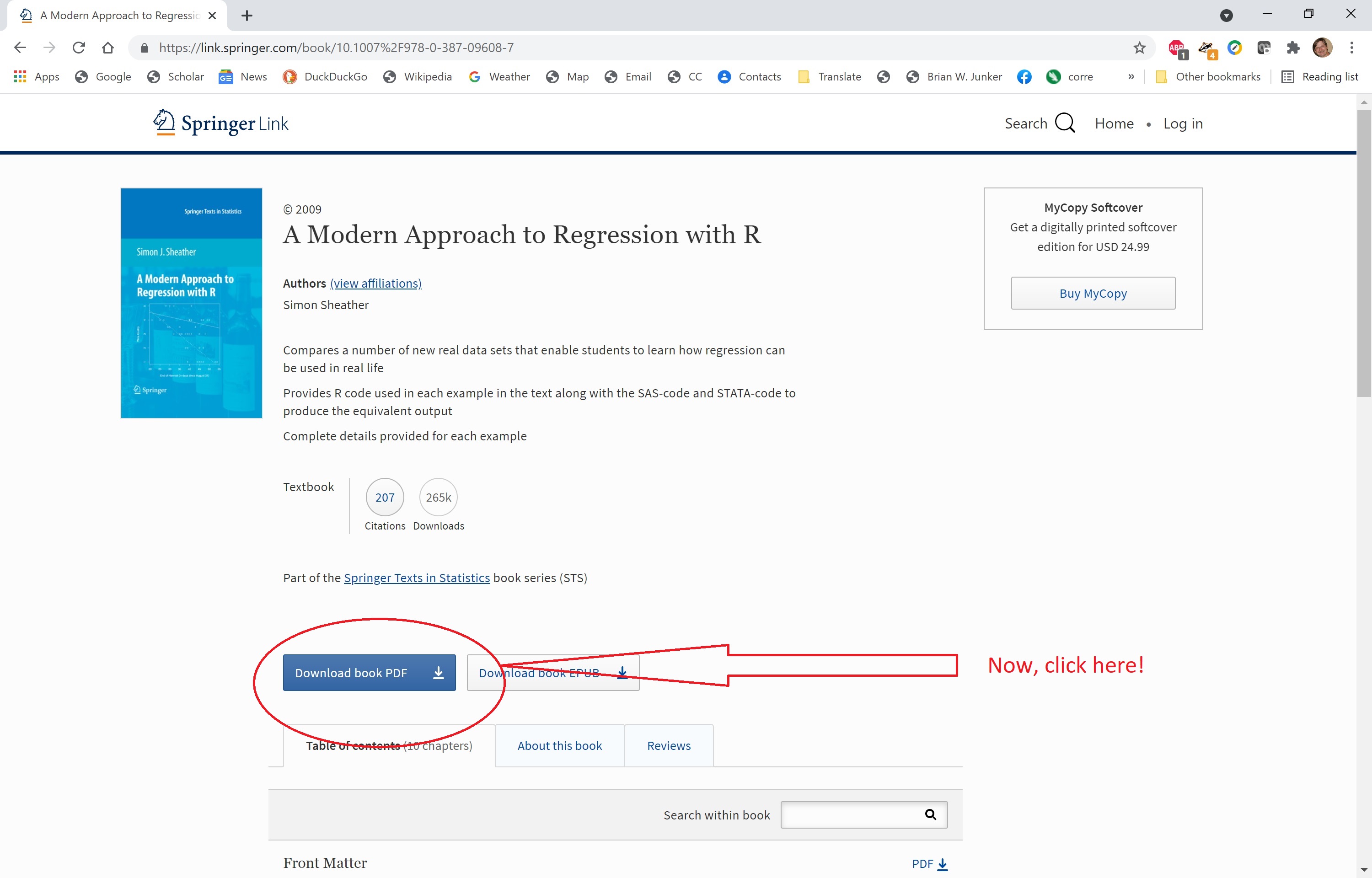Click the book cover thumbnail

click(x=192, y=303)
